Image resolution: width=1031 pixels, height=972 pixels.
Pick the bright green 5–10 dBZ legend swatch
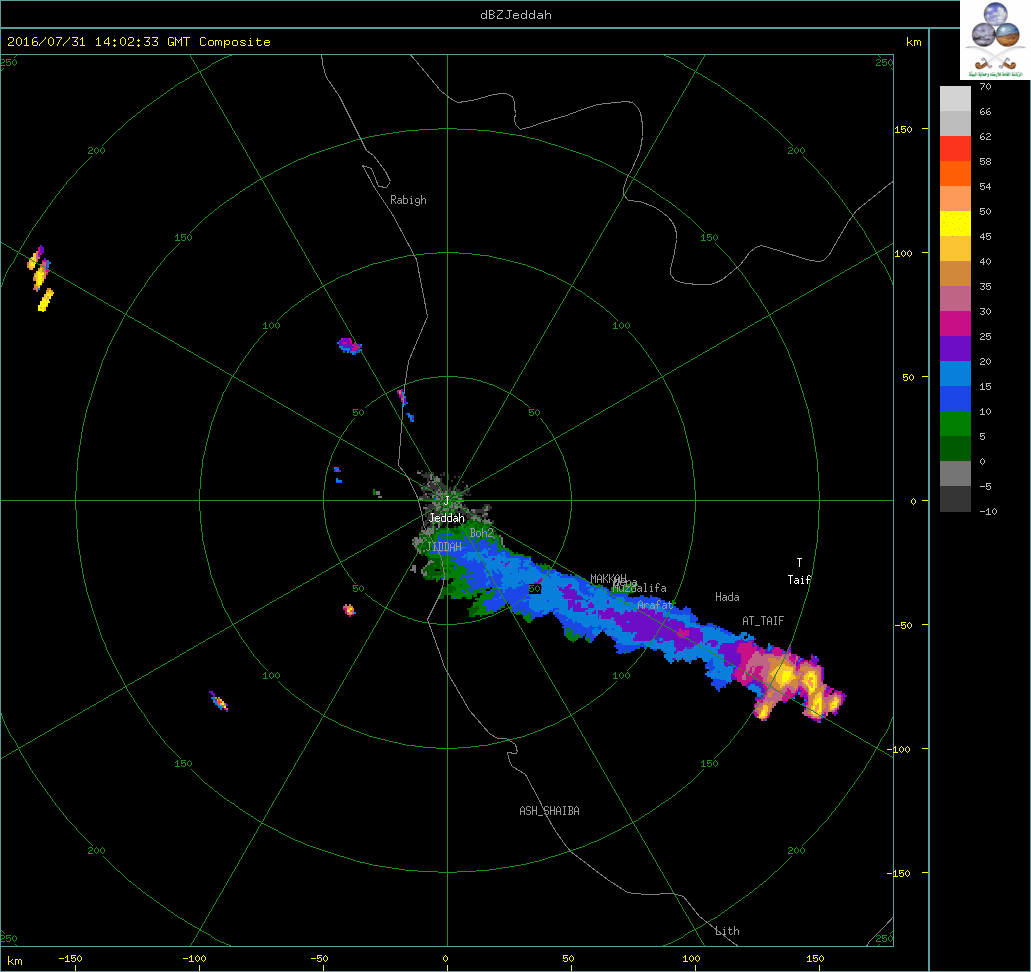click(x=955, y=424)
